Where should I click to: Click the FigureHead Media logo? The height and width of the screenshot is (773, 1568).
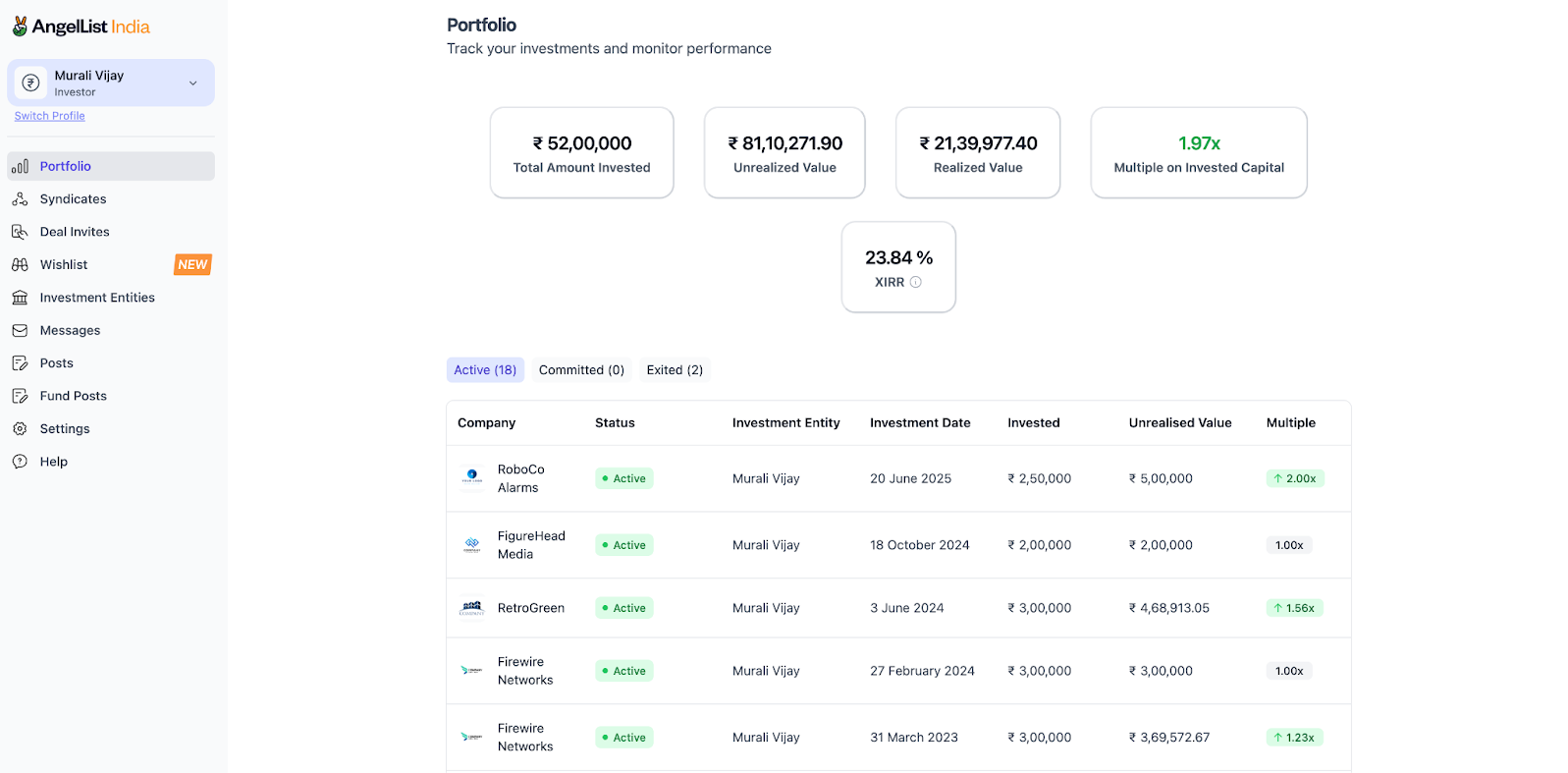point(472,545)
